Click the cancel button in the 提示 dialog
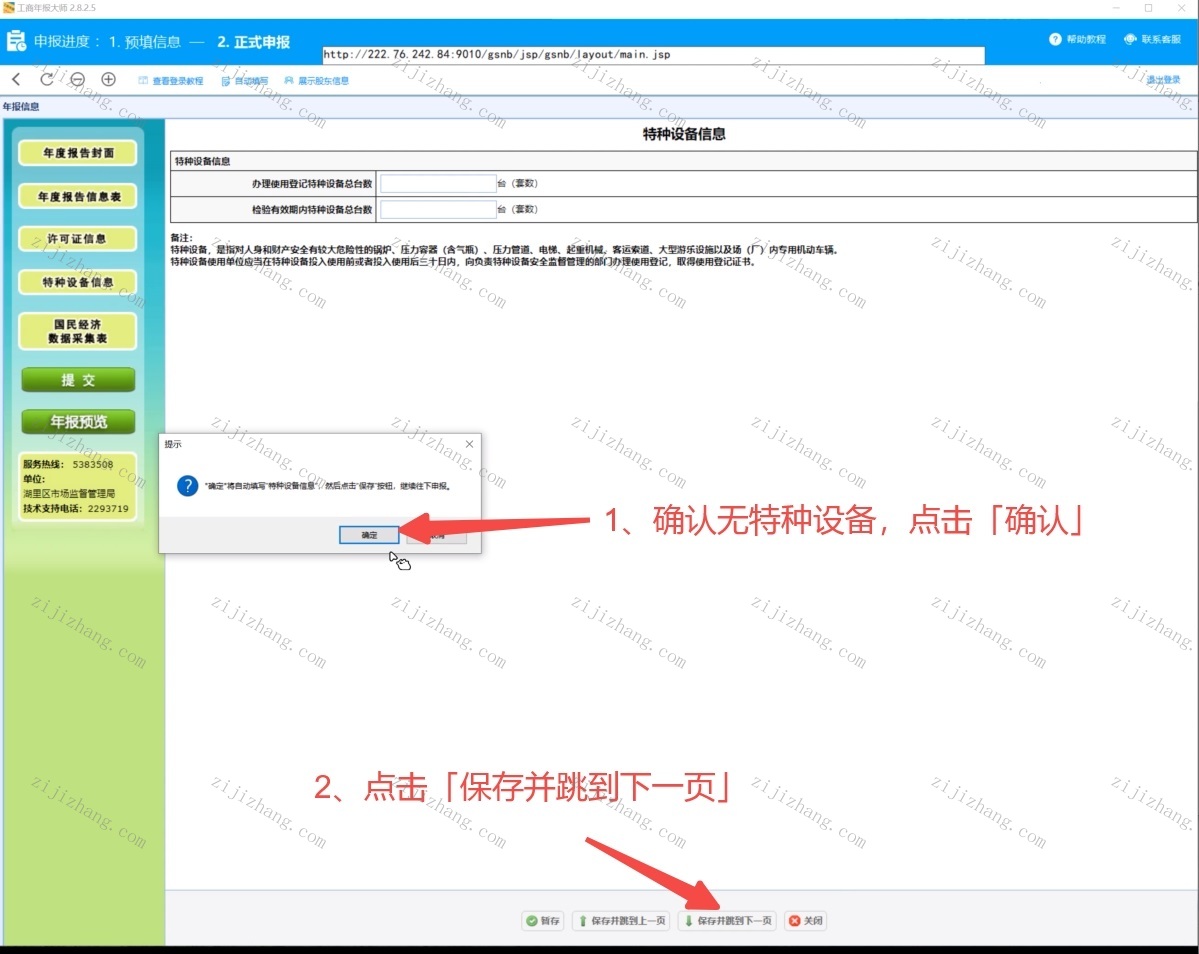 click(x=437, y=535)
